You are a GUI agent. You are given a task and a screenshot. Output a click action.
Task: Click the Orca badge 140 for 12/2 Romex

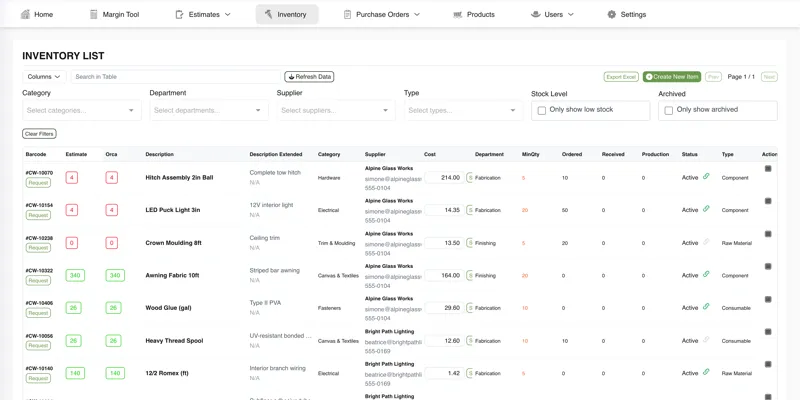coord(115,373)
